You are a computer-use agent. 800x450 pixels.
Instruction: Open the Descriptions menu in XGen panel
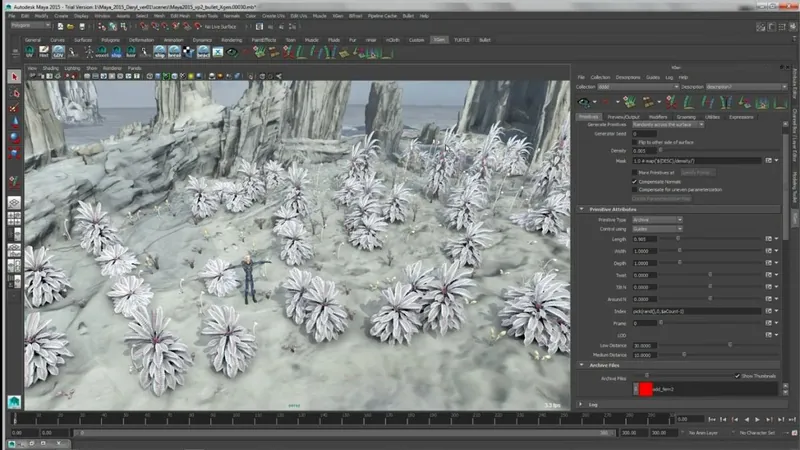click(628, 78)
